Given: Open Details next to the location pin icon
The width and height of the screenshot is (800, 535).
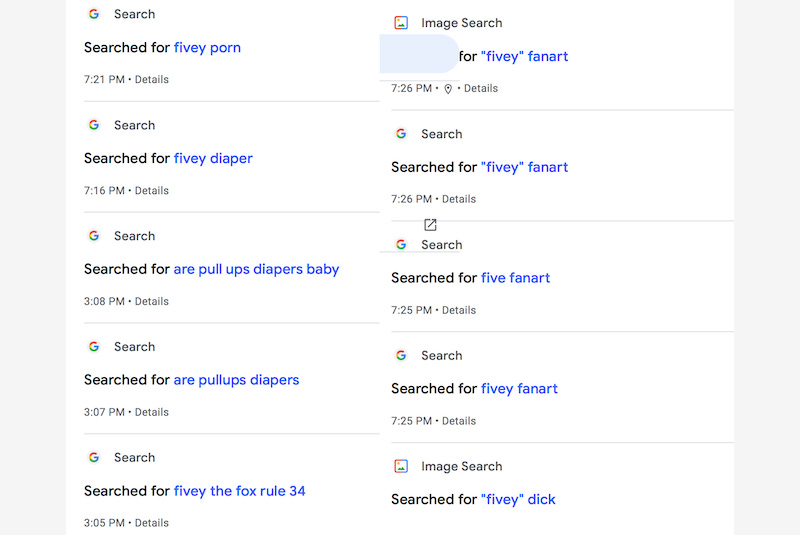Looking at the screenshot, I should point(481,89).
